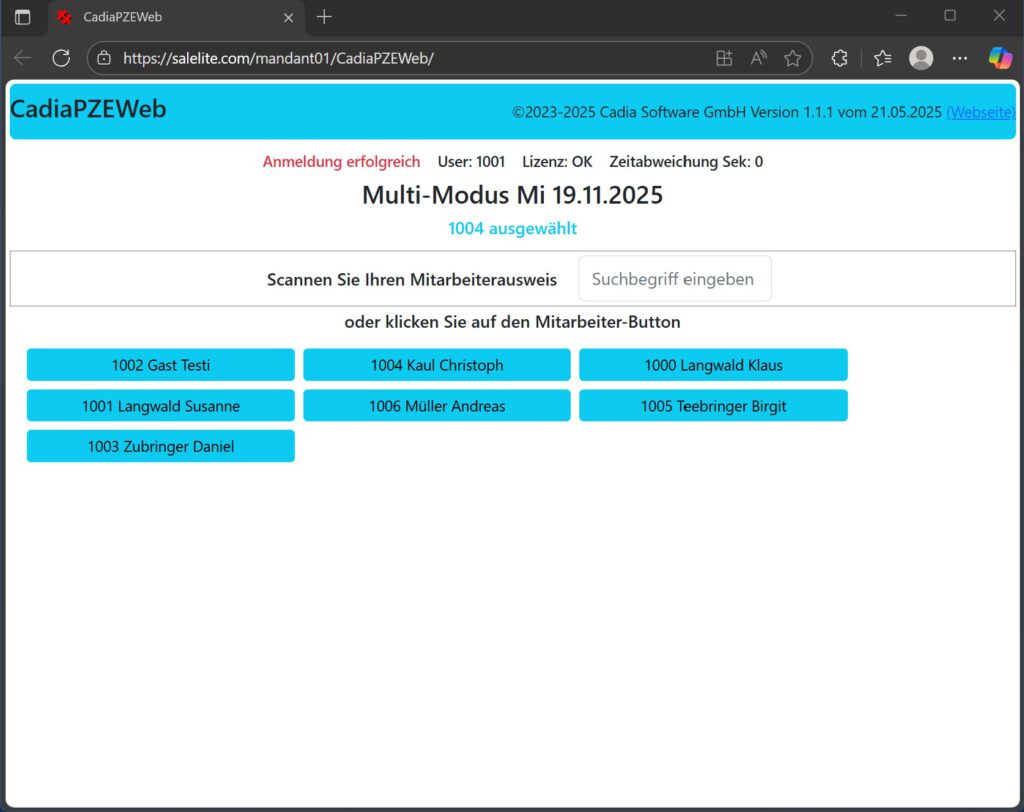
Task: Select employee 1002 Gast Testi
Action: coord(161,365)
